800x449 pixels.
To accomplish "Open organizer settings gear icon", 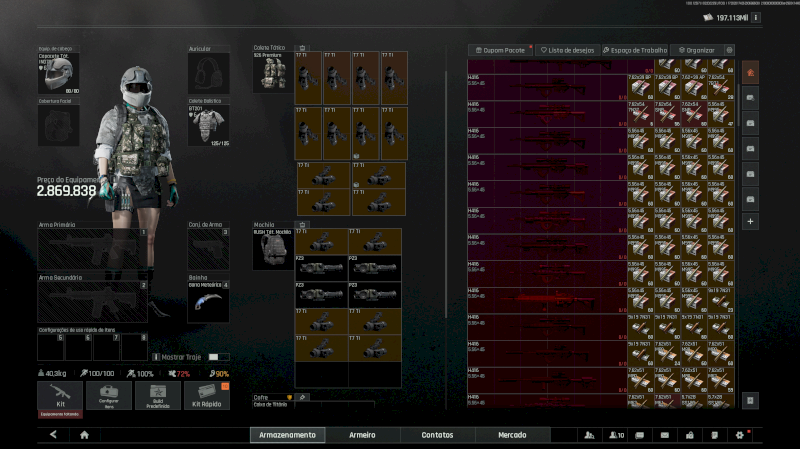I will coord(729,49).
